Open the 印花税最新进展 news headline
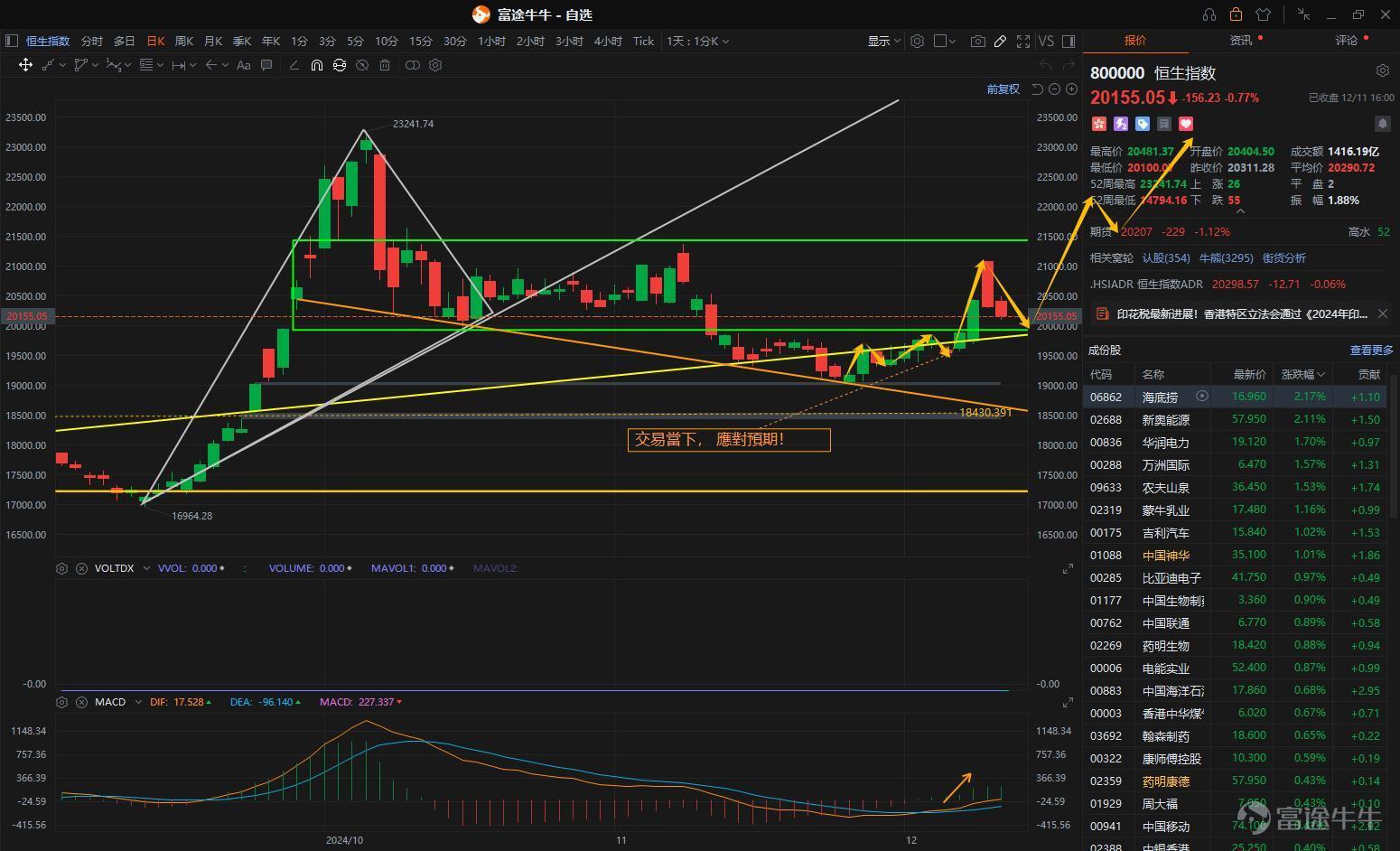The width and height of the screenshot is (1400, 851). point(1242,313)
